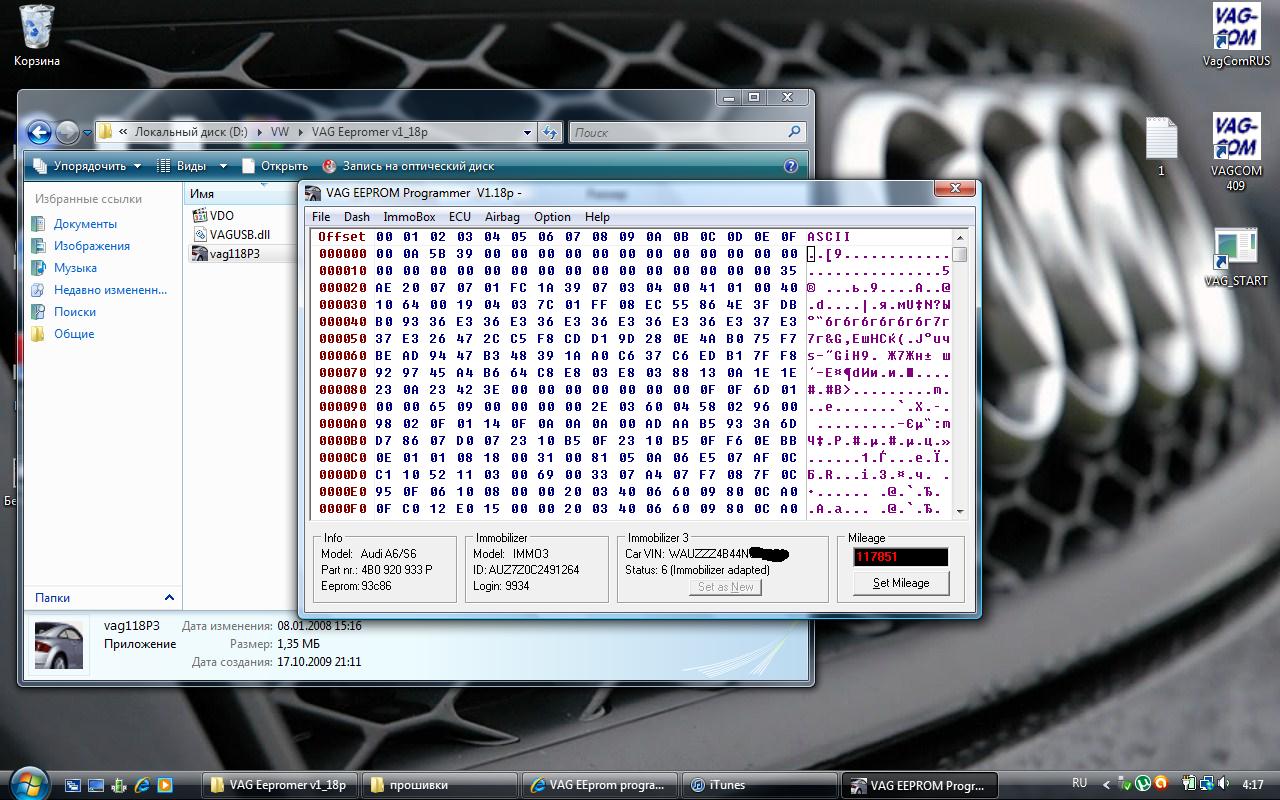Open the Help menu in VAG EEPROM Programmer
This screenshot has width=1280, height=800.
point(597,217)
